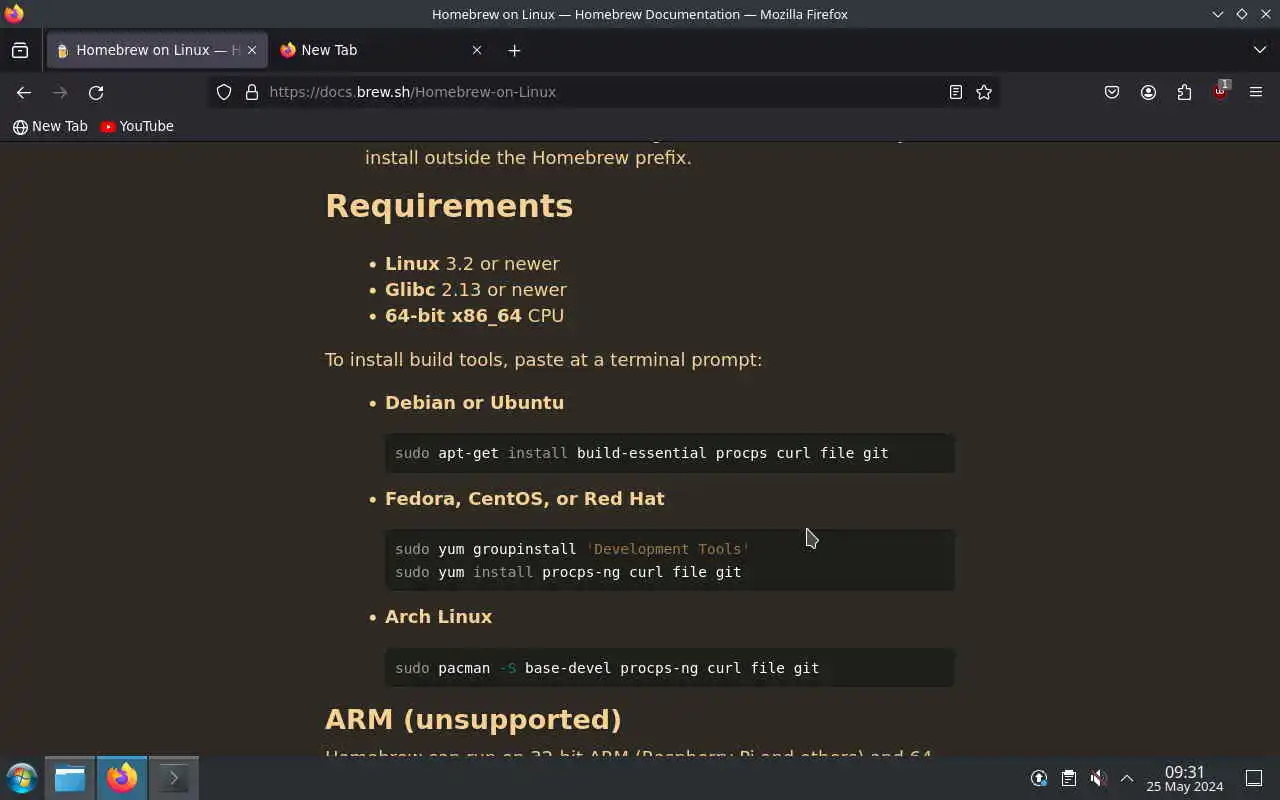The height and width of the screenshot is (800, 1280).
Task: Open terminal from taskbar
Action: pyautogui.click(x=173, y=778)
